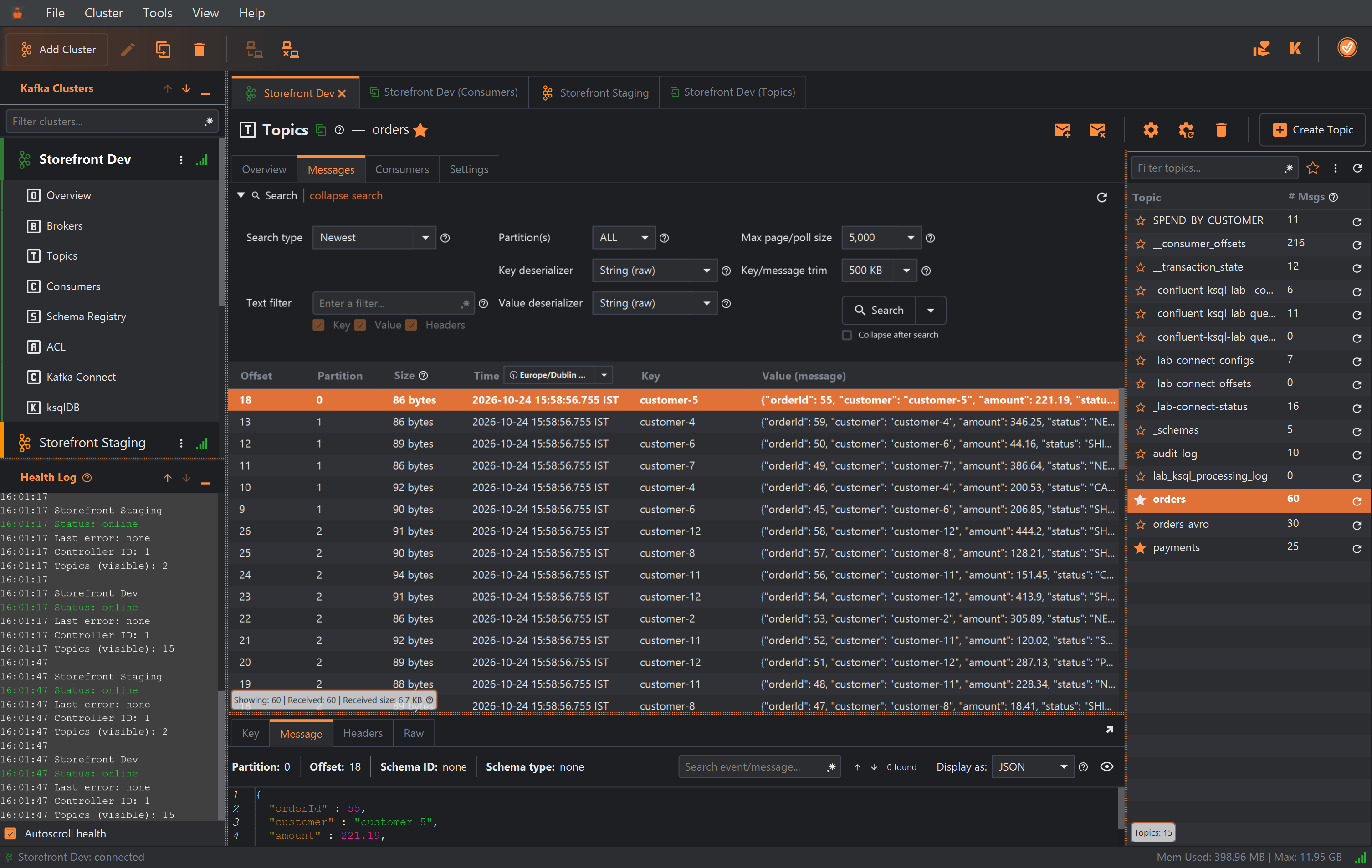Click the collapse search link
Viewport: 1372px width, 868px height.
[x=346, y=195]
